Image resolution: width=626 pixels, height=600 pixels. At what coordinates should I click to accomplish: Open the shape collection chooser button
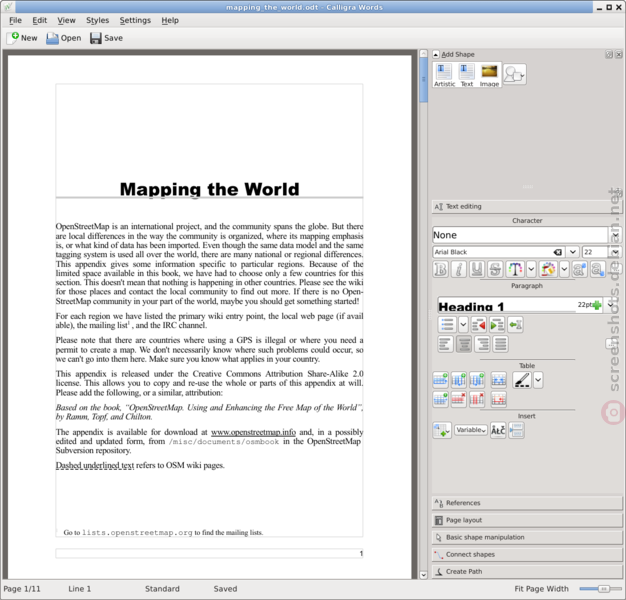click(515, 74)
